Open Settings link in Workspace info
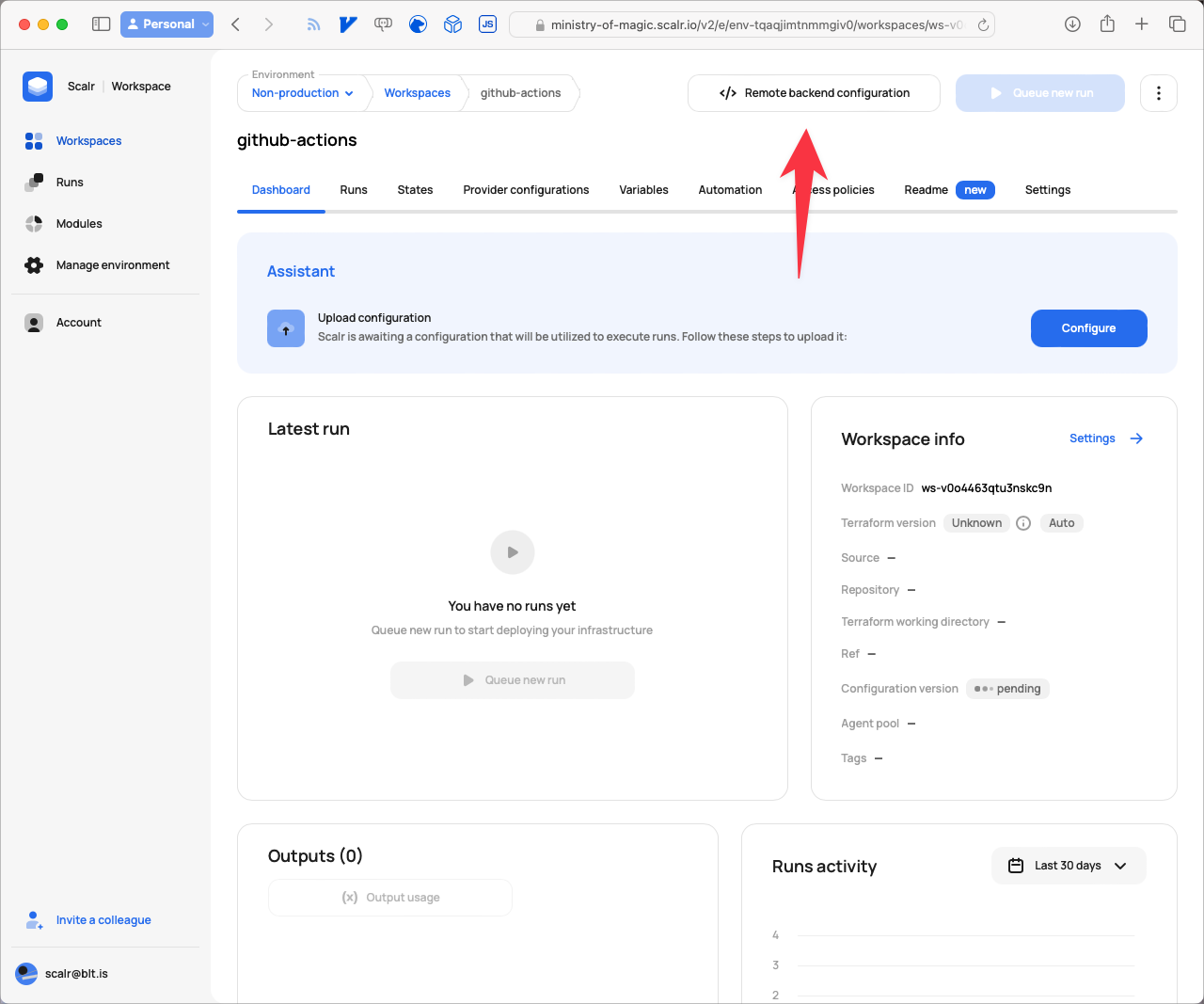1204x1004 pixels. coord(1092,438)
